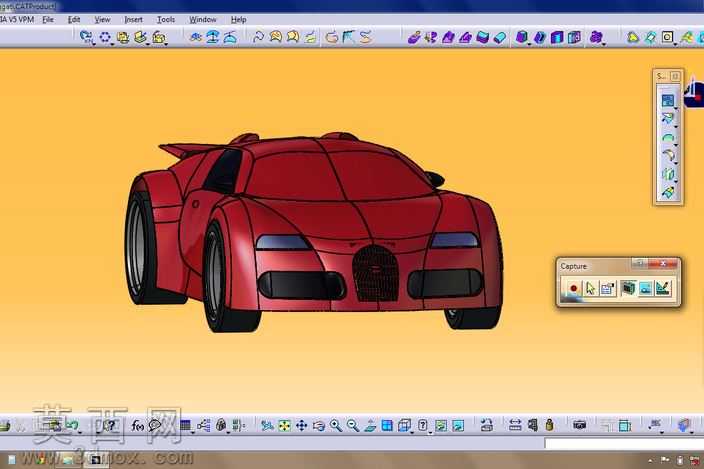Expand arrow beside View Mode icon
Image resolution: width=704 pixels, height=469 pixels.
[x=430, y=433]
